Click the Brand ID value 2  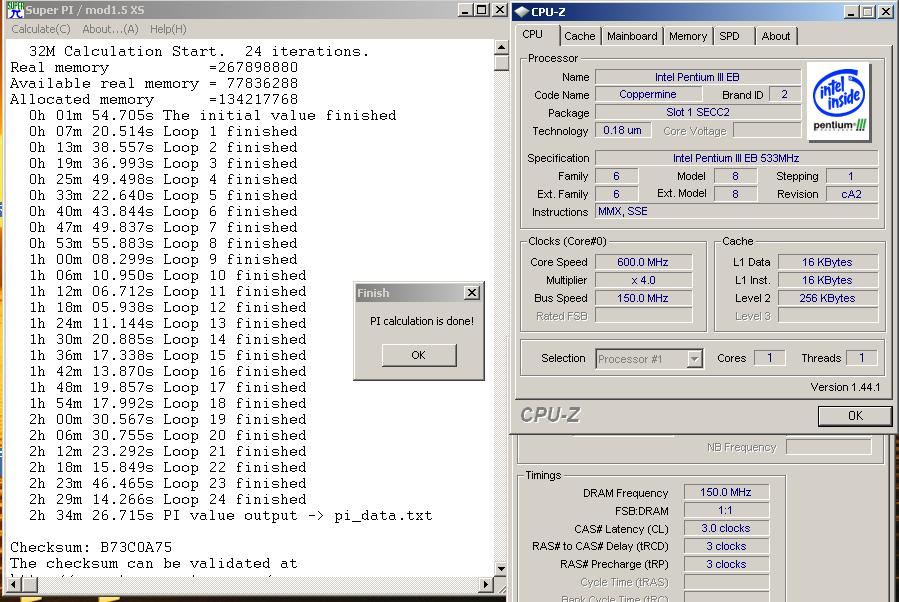pos(784,95)
